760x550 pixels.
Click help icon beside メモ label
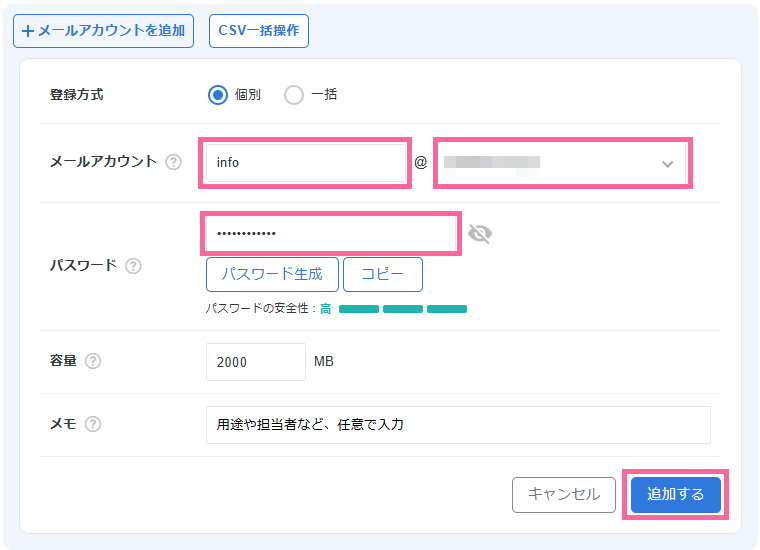click(93, 424)
